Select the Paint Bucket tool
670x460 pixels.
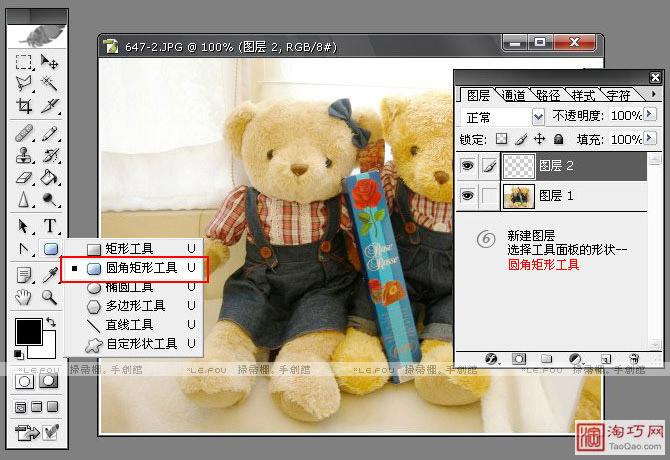coord(50,177)
